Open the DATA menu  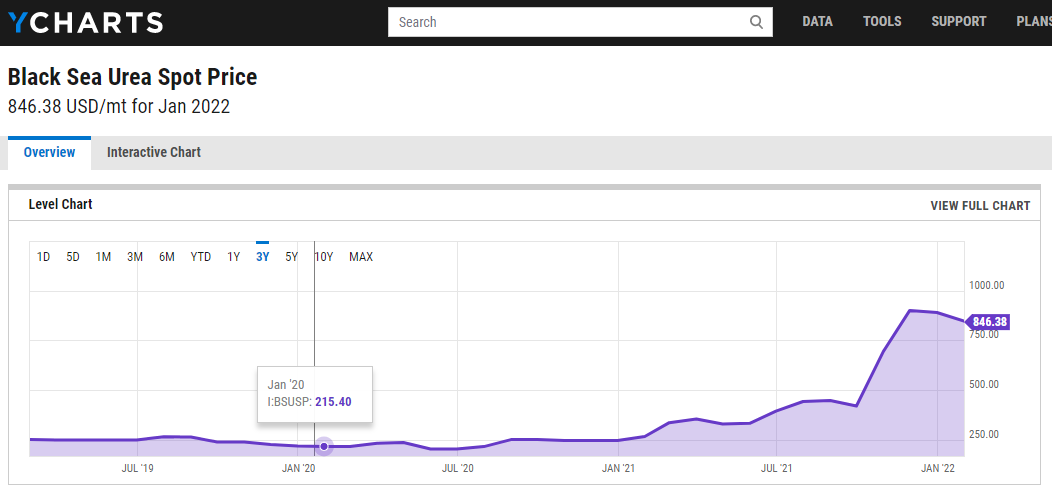click(x=817, y=22)
